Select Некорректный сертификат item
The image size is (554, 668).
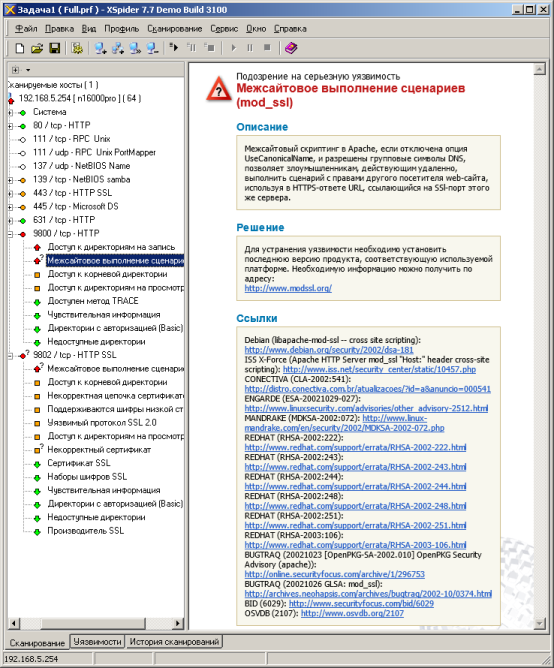[x=99, y=450]
